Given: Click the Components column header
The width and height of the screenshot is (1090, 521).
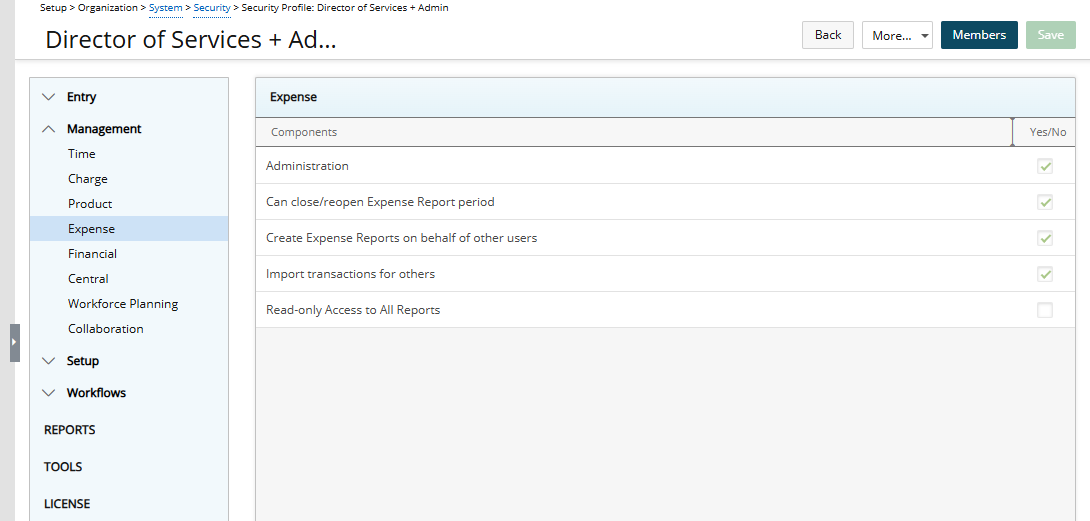Looking at the screenshot, I should pos(304,132).
